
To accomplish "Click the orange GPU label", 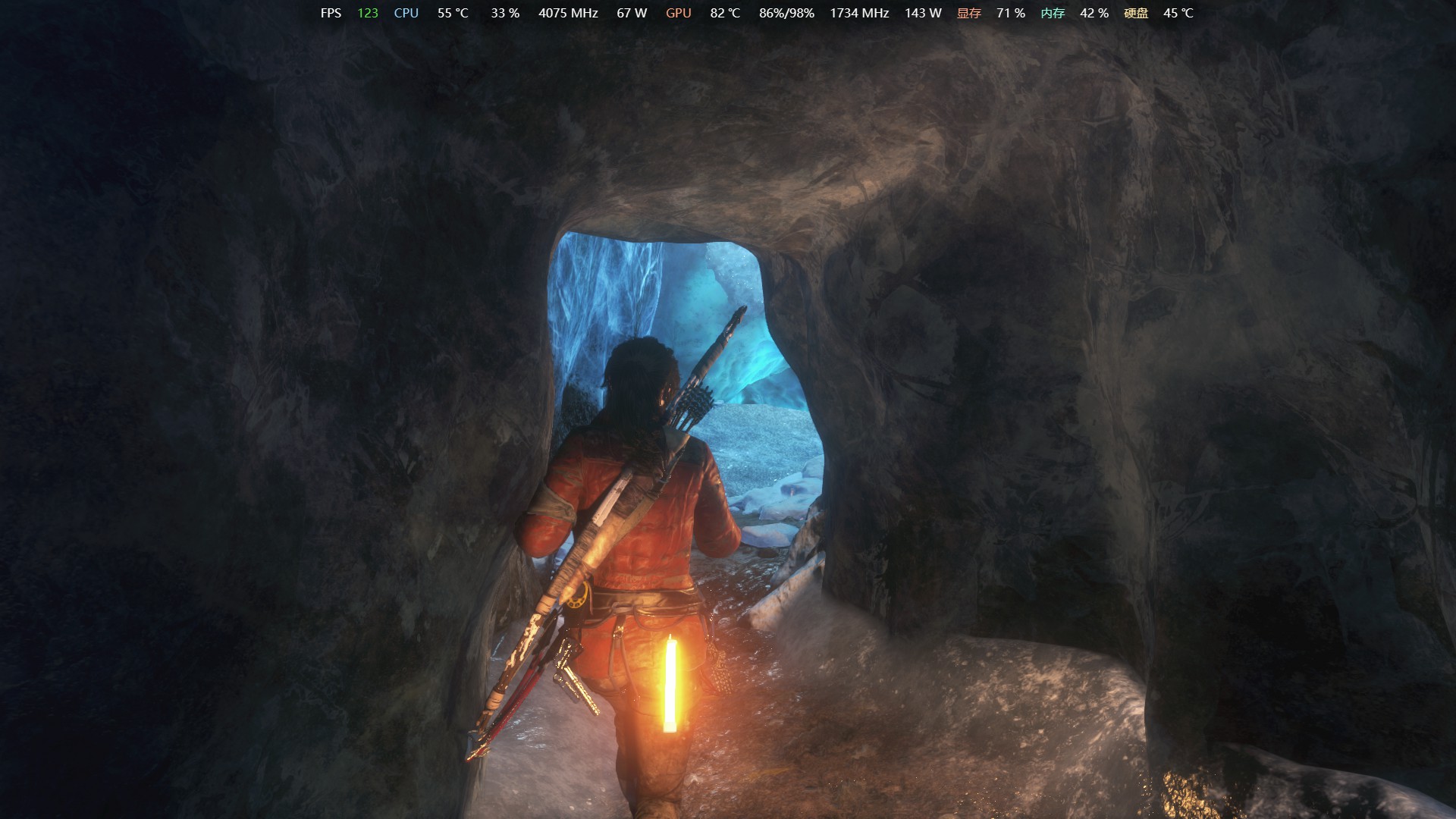I will (x=679, y=13).
